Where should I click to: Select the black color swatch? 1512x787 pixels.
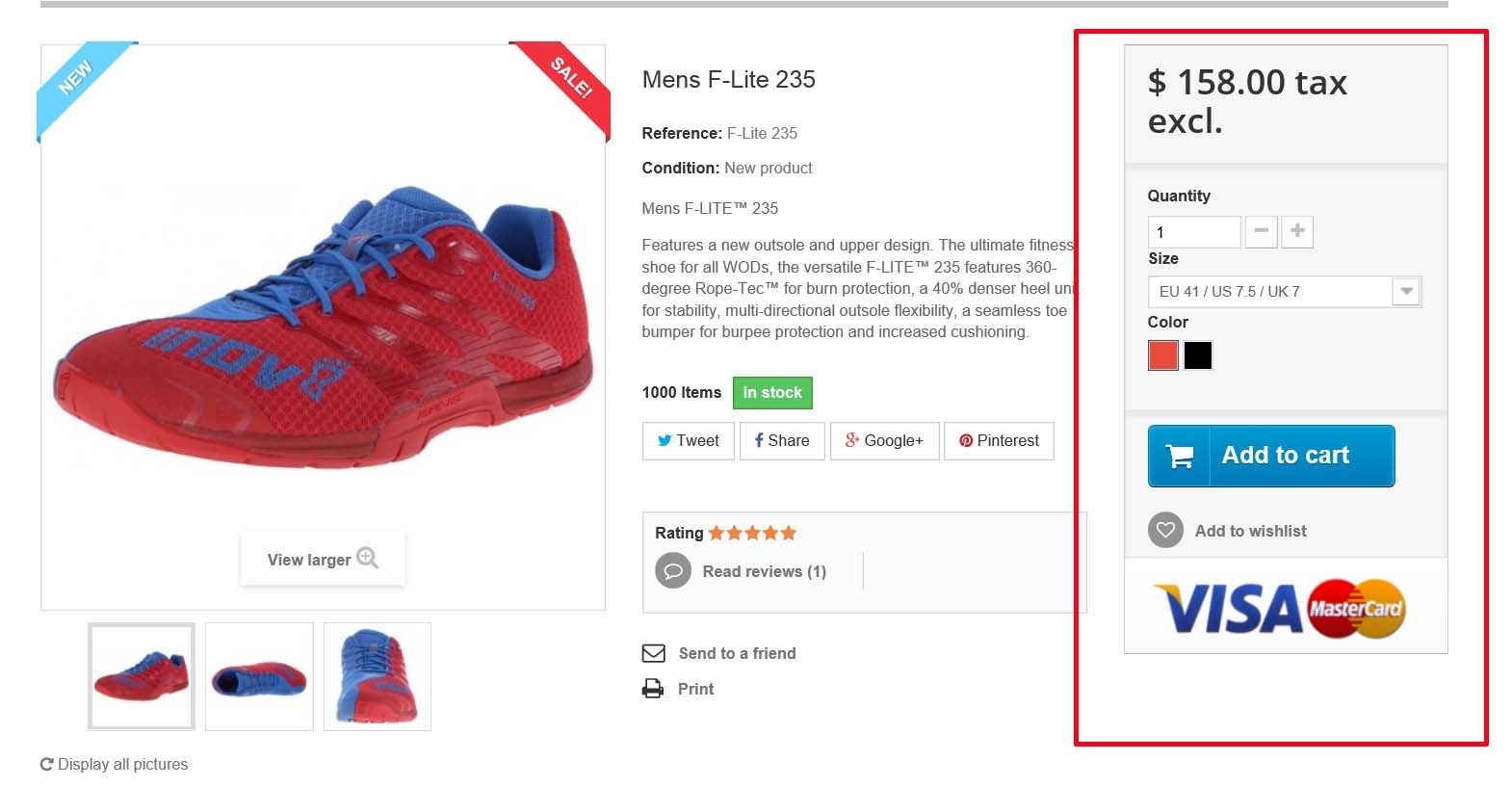pyautogui.click(x=1198, y=355)
